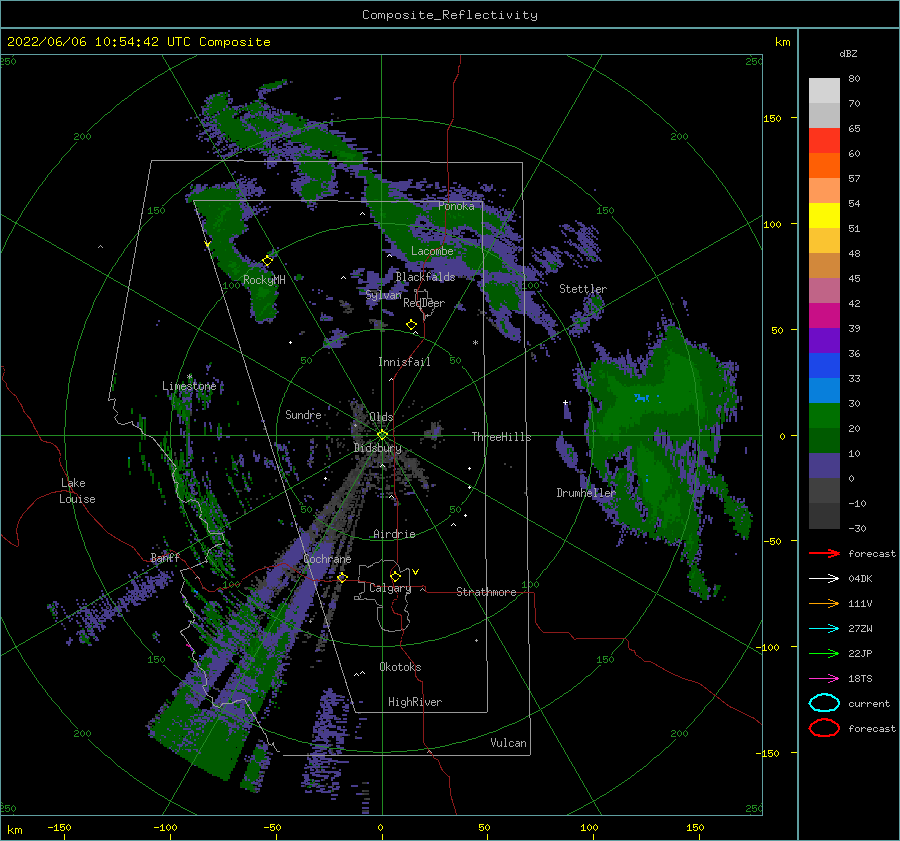
Task: Click the yellow diamond marker below Cochrane
Action: point(343,577)
